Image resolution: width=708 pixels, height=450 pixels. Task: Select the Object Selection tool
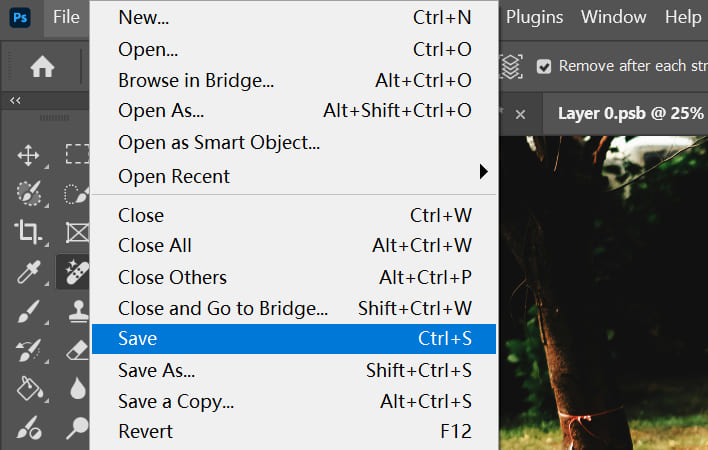[x=29, y=193]
